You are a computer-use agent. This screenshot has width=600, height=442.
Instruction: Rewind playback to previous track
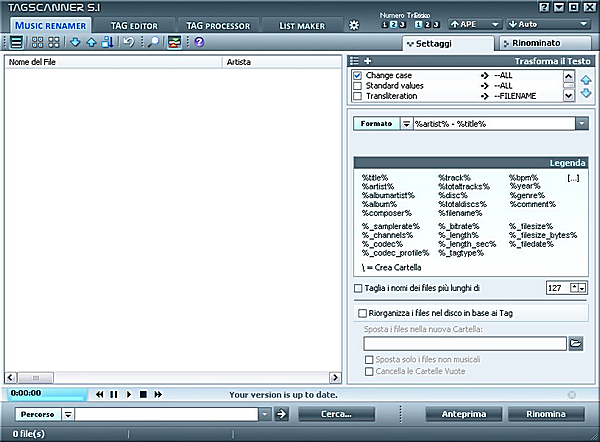(x=99, y=394)
